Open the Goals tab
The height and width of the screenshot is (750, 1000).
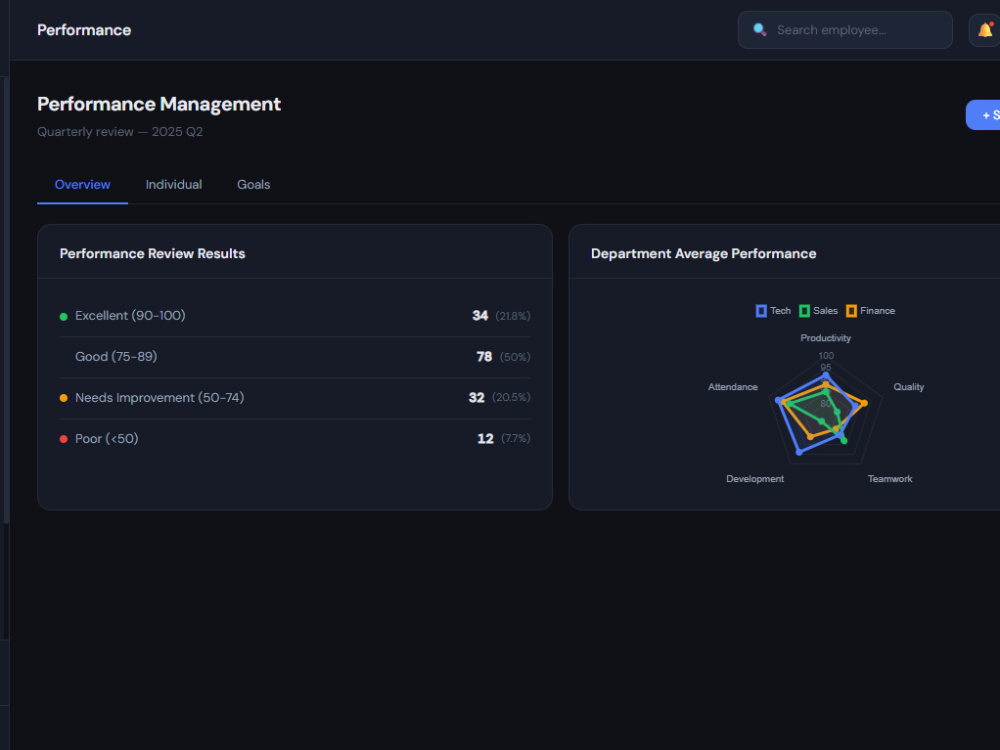pyautogui.click(x=253, y=185)
